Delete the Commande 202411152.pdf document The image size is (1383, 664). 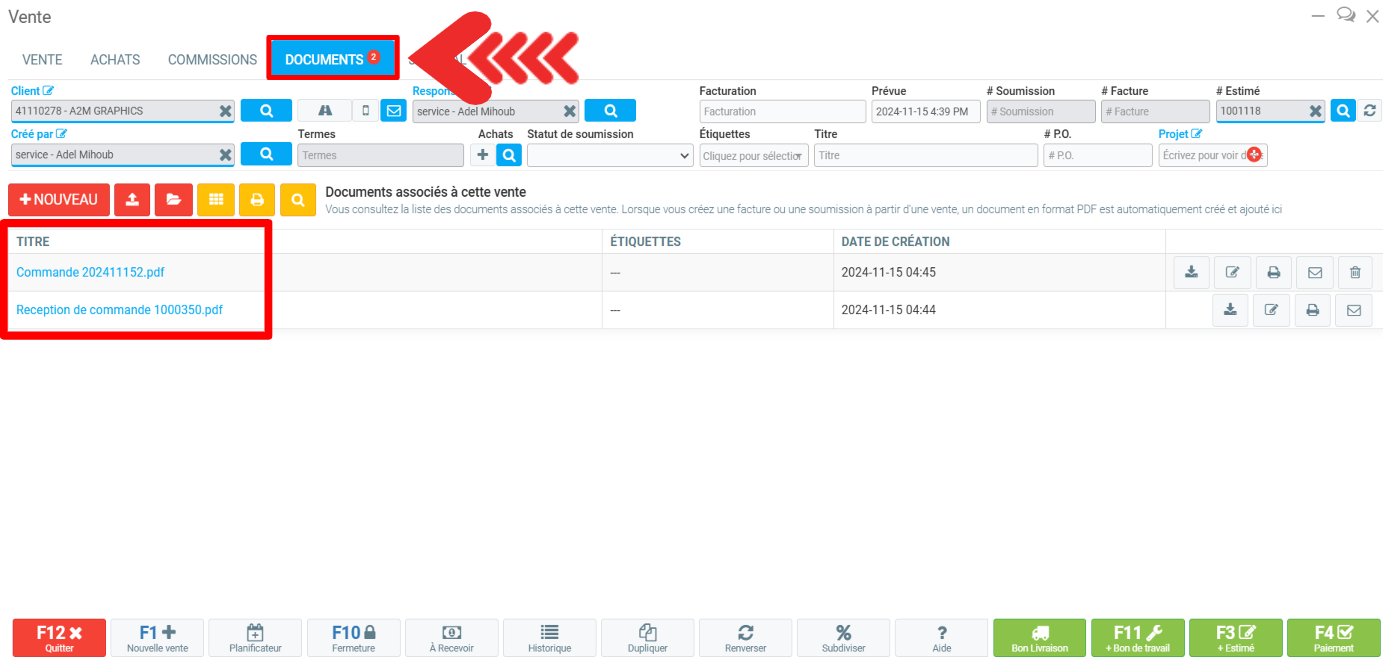coord(1355,272)
